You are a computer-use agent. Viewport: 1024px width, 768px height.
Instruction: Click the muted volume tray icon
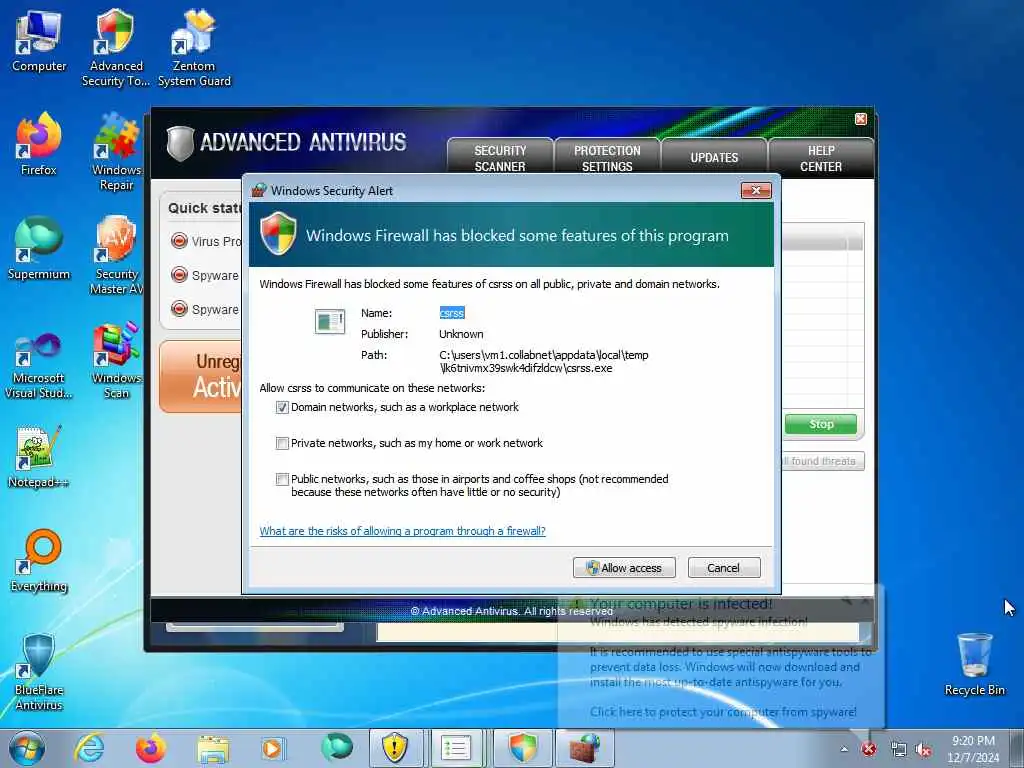(923, 750)
